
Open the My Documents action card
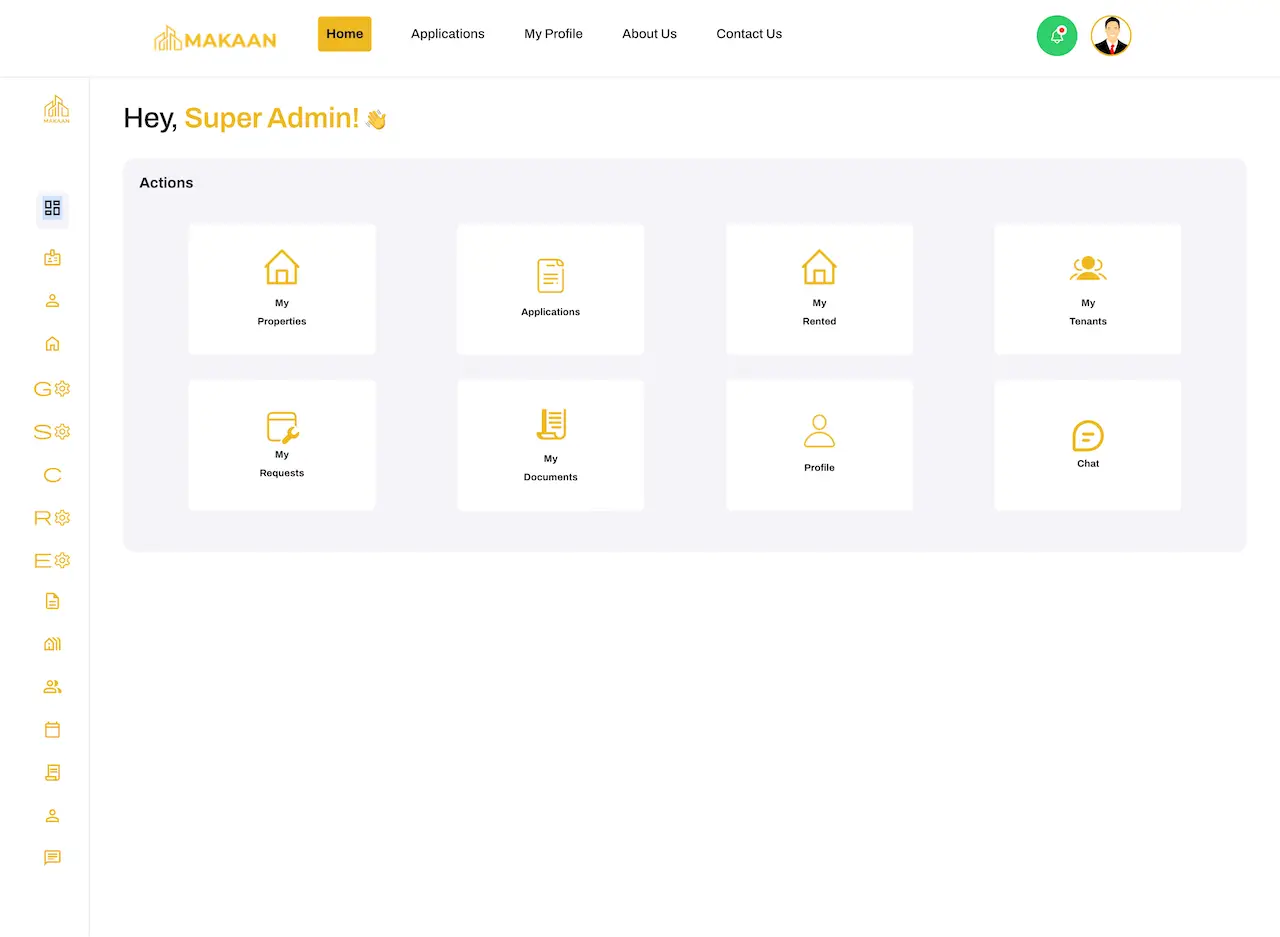tap(551, 445)
